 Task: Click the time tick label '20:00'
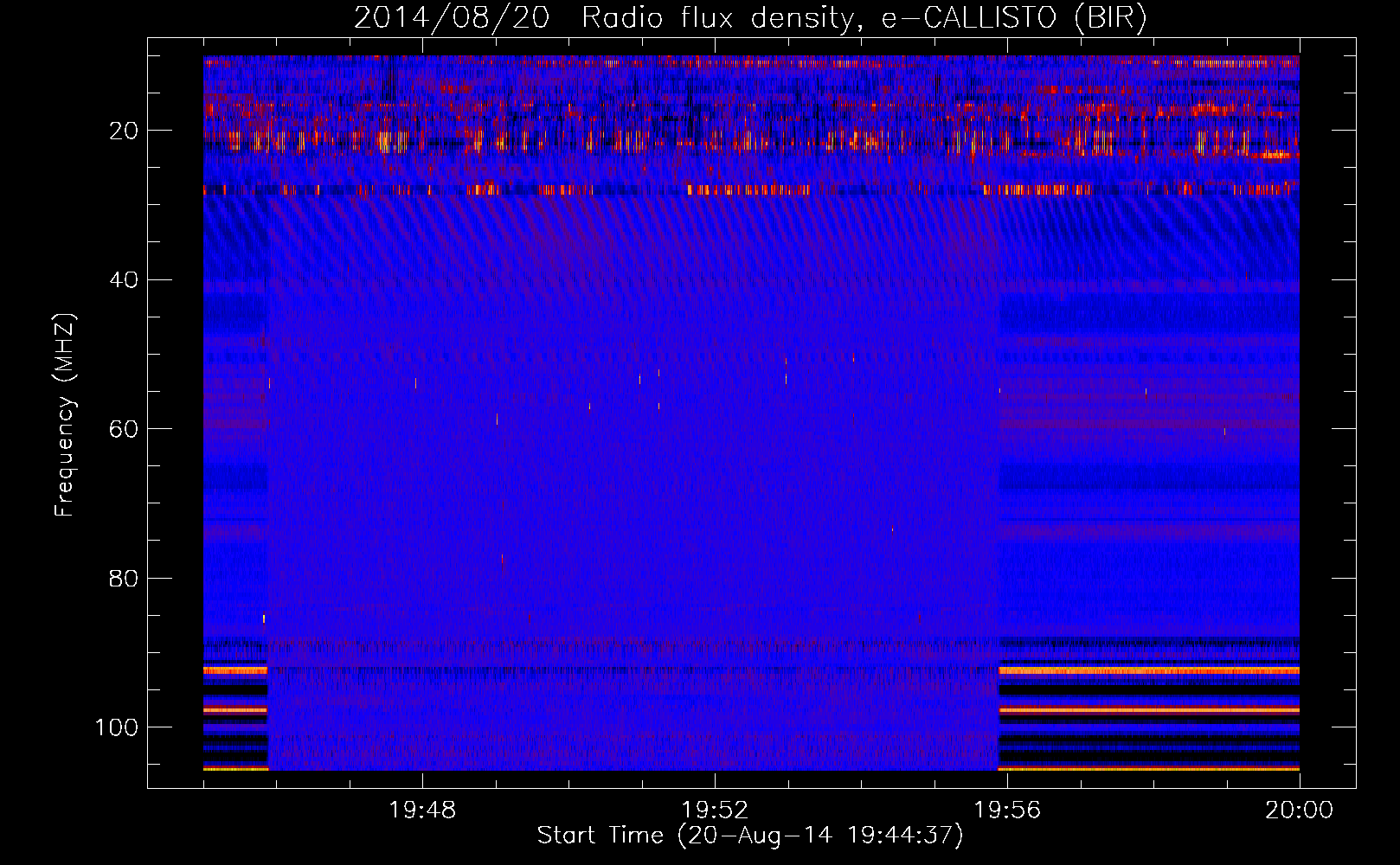(x=1299, y=811)
